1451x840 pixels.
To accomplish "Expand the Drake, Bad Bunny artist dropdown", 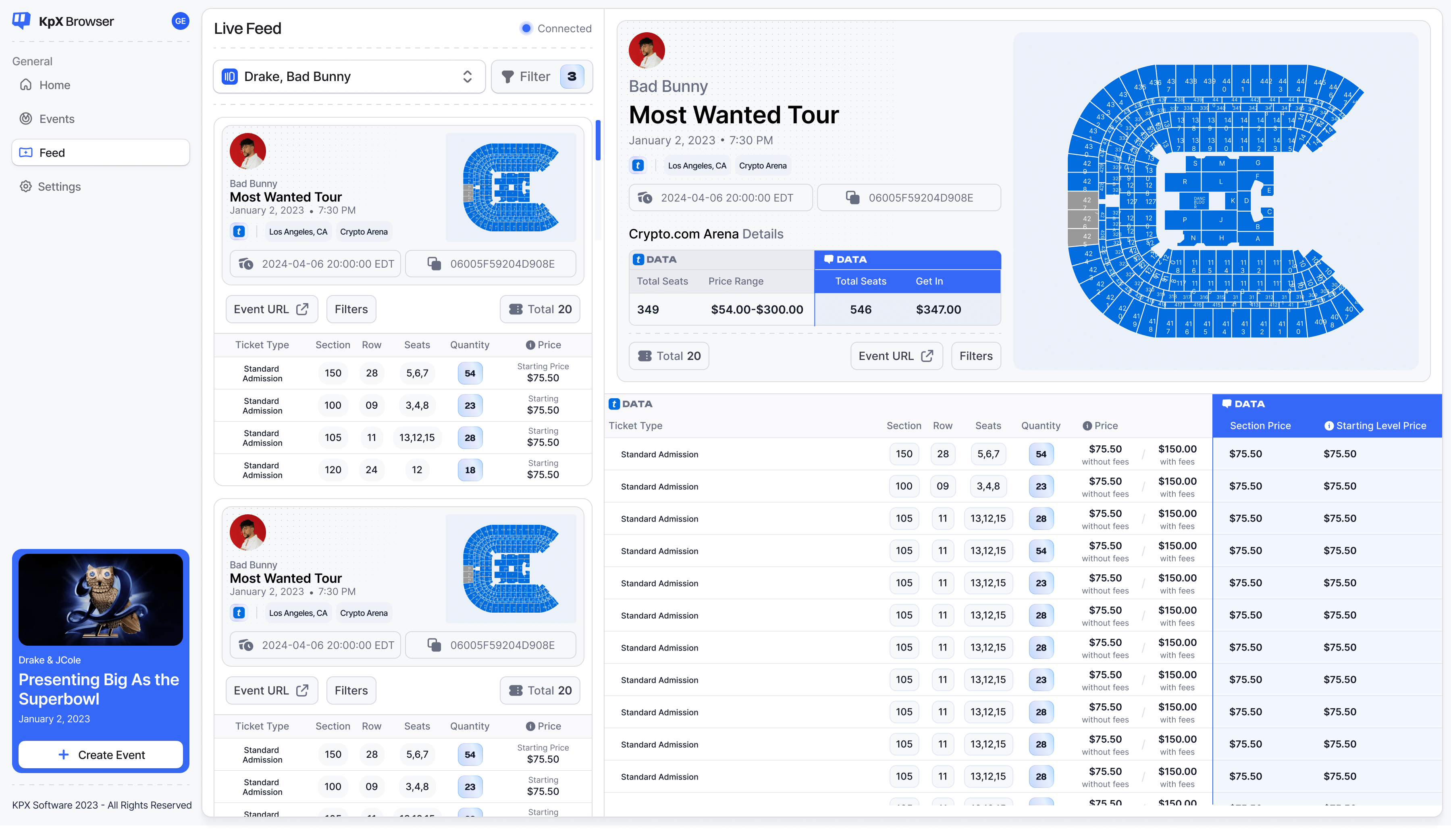I will click(x=349, y=77).
